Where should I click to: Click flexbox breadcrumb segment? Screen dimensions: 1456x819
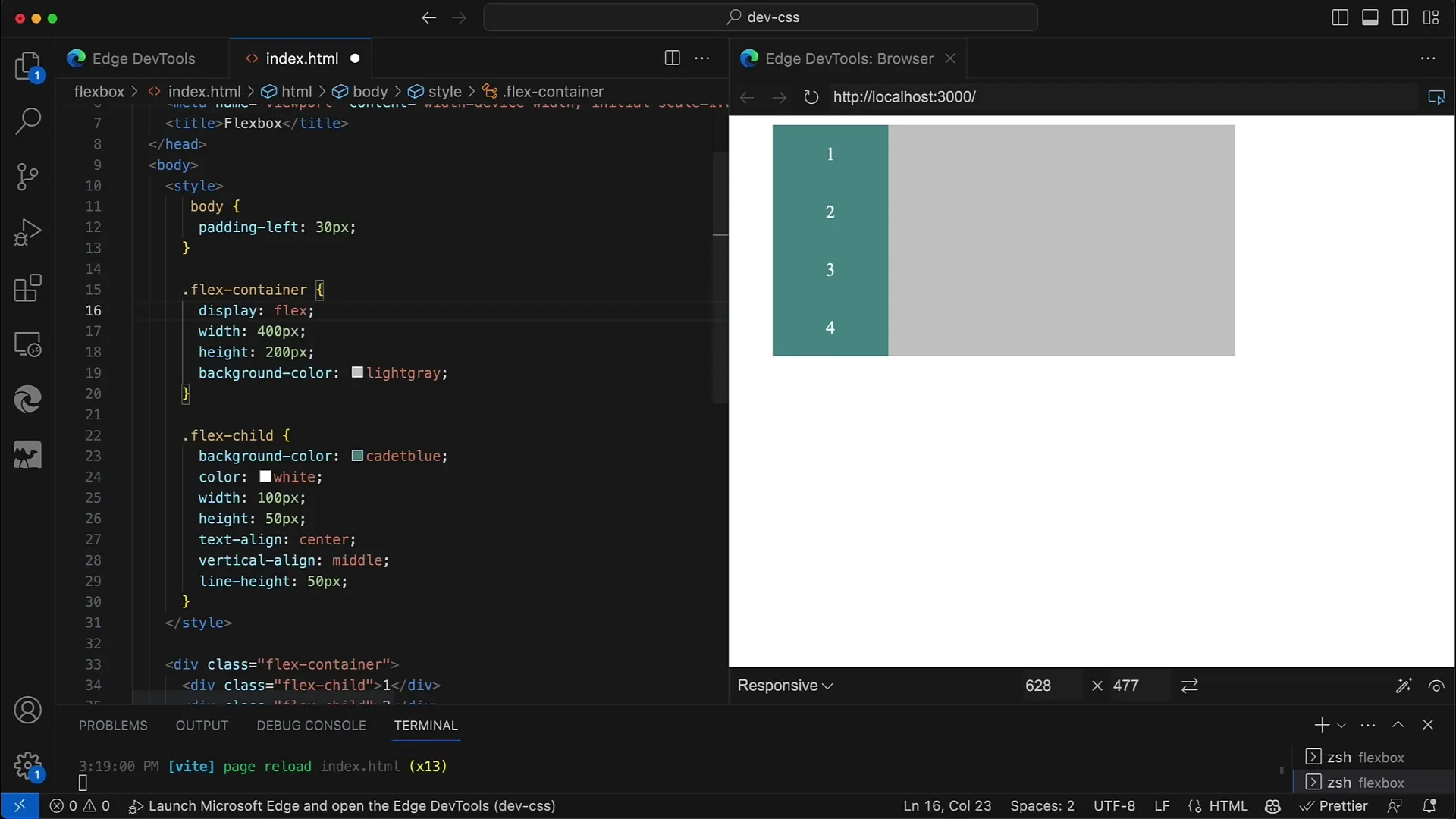[99, 92]
